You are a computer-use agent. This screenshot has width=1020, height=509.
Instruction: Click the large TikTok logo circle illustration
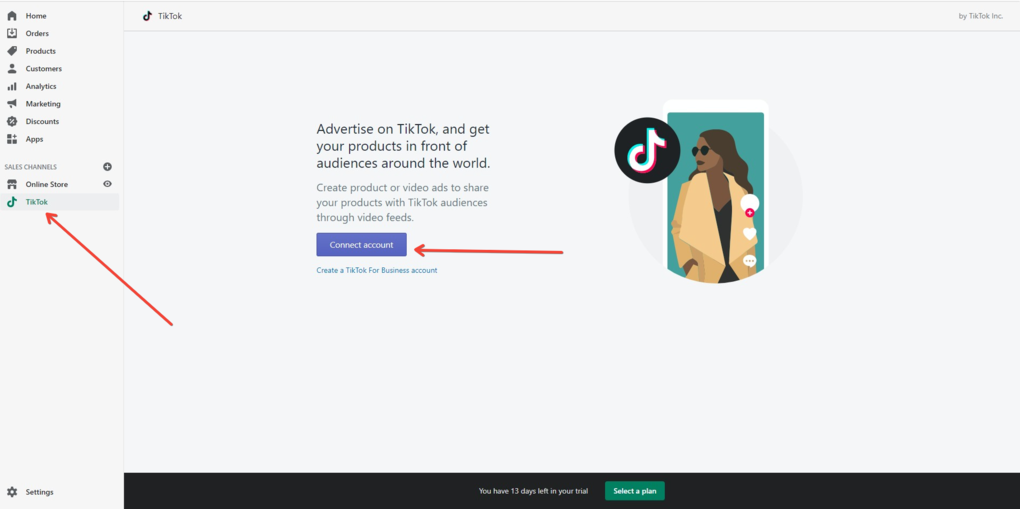click(x=647, y=151)
